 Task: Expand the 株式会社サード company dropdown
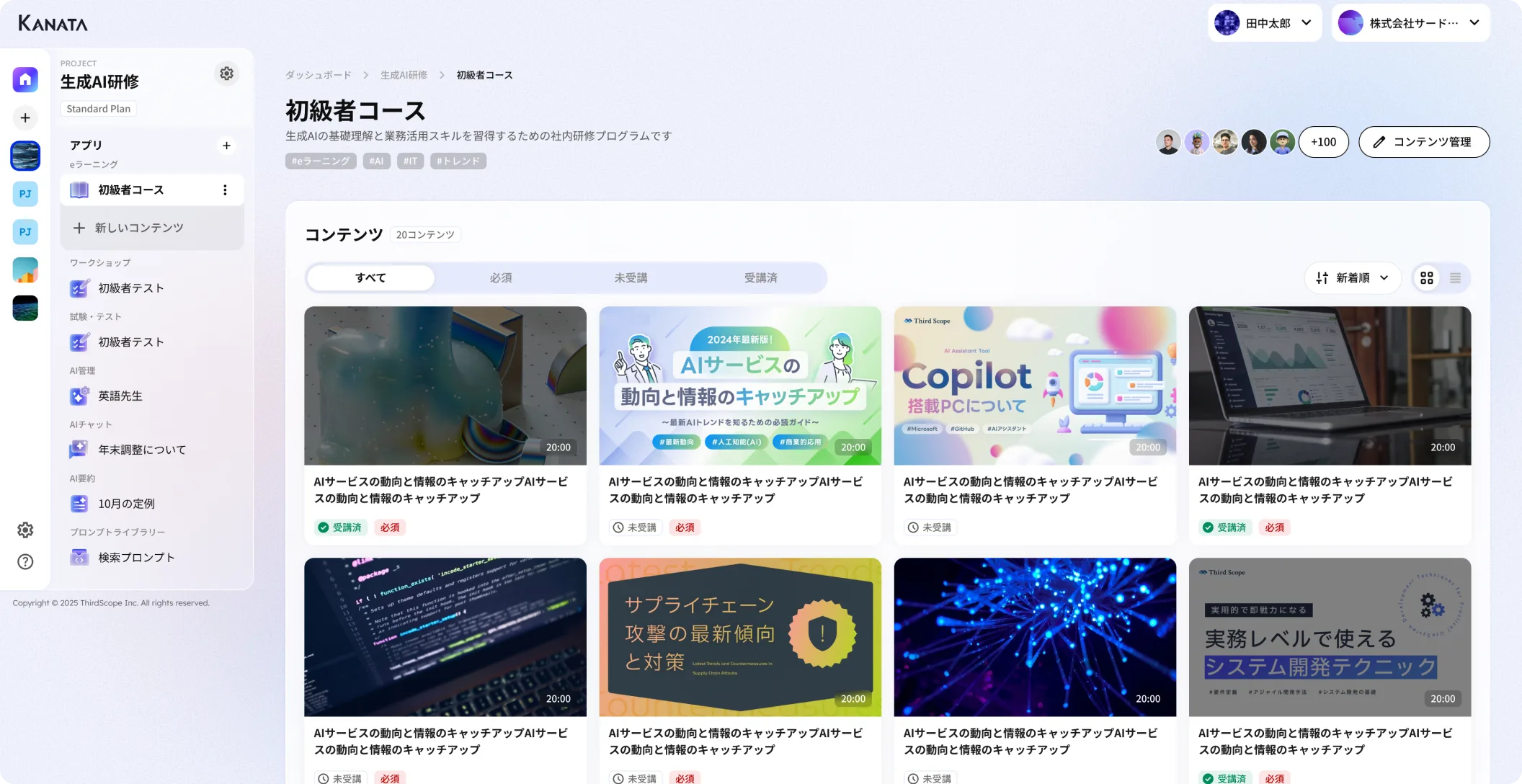[1410, 23]
